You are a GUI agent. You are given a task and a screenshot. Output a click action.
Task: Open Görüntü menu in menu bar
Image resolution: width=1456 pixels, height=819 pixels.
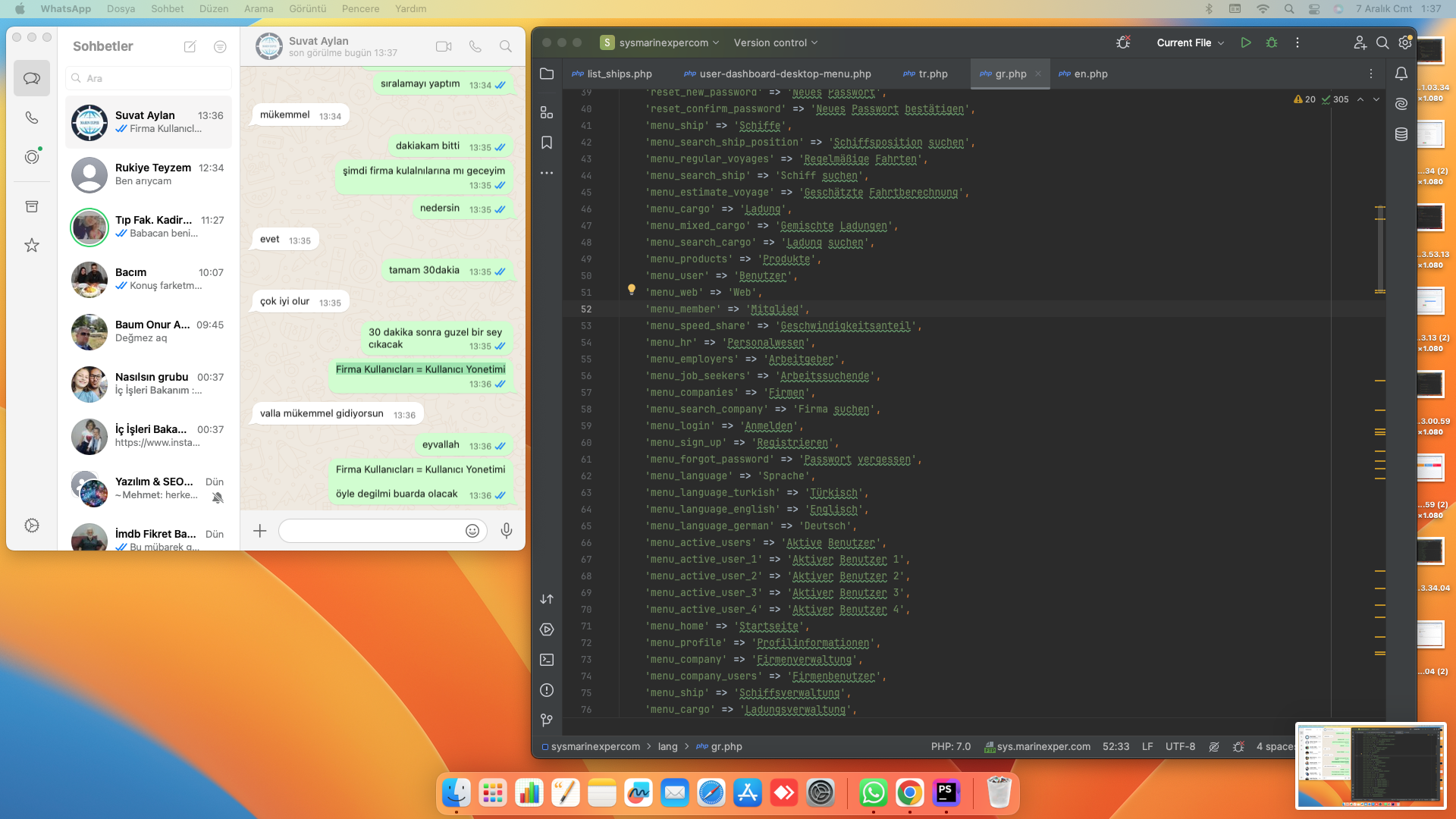tap(308, 8)
